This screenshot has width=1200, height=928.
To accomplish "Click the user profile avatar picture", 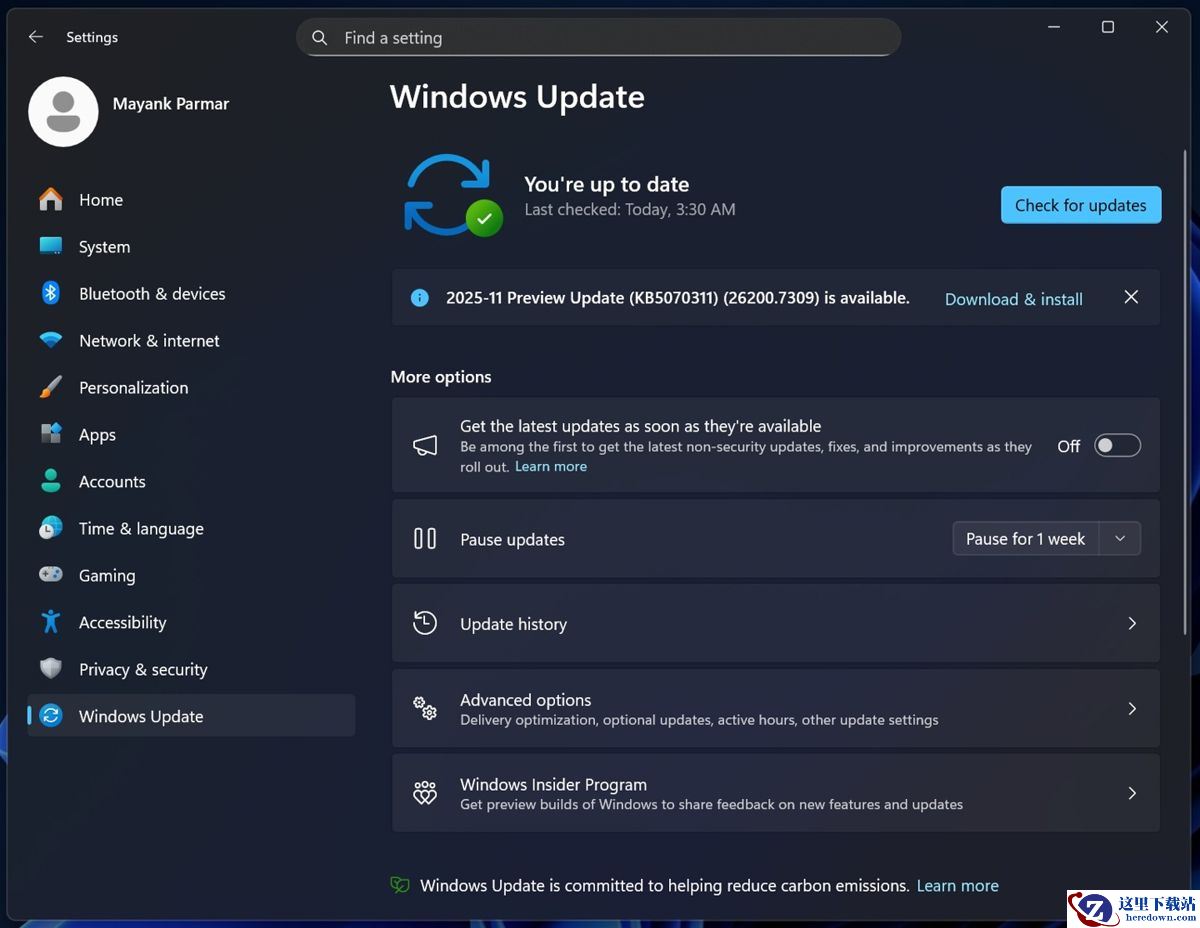I will point(63,112).
